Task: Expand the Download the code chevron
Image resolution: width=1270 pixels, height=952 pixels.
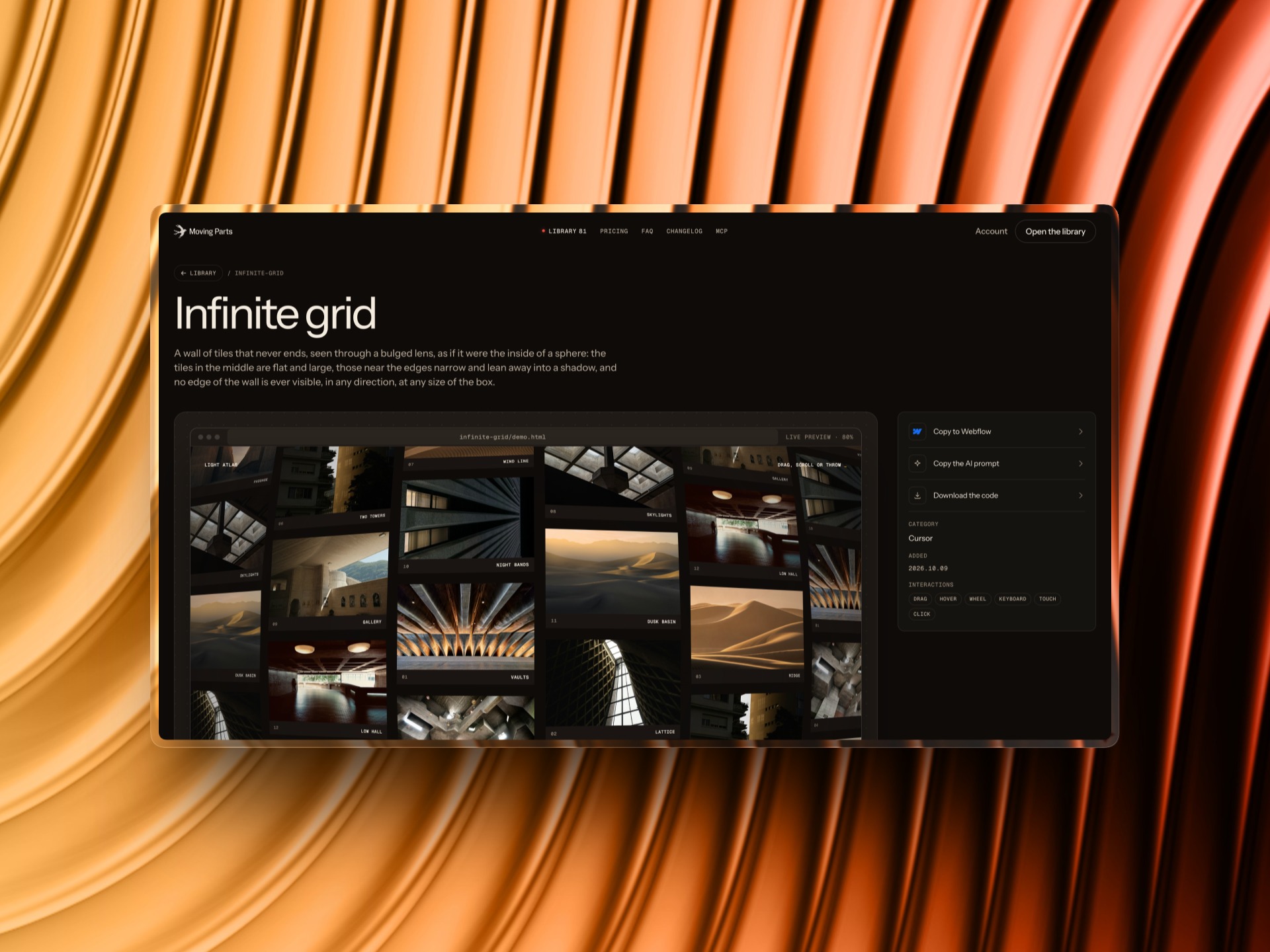Action: click(1081, 495)
